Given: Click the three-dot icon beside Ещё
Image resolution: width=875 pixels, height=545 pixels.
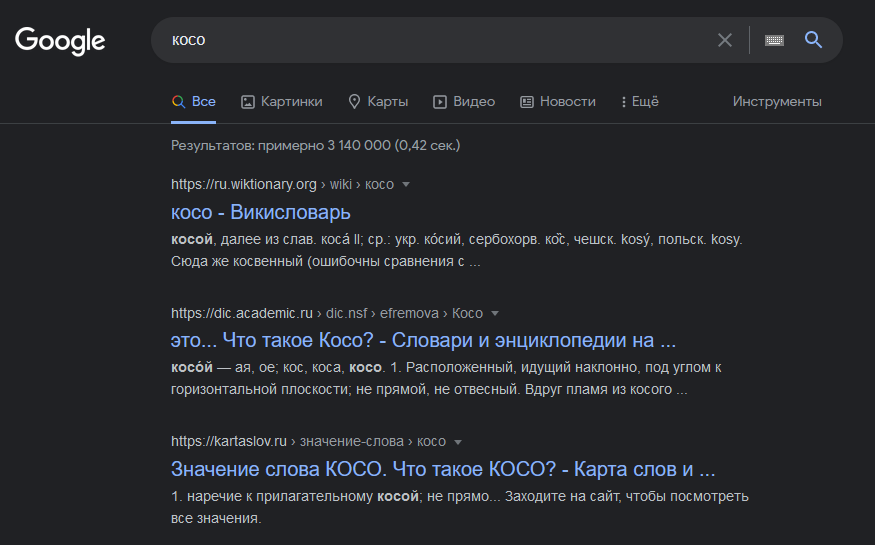Looking at the screenshot, I should point(623,102).
